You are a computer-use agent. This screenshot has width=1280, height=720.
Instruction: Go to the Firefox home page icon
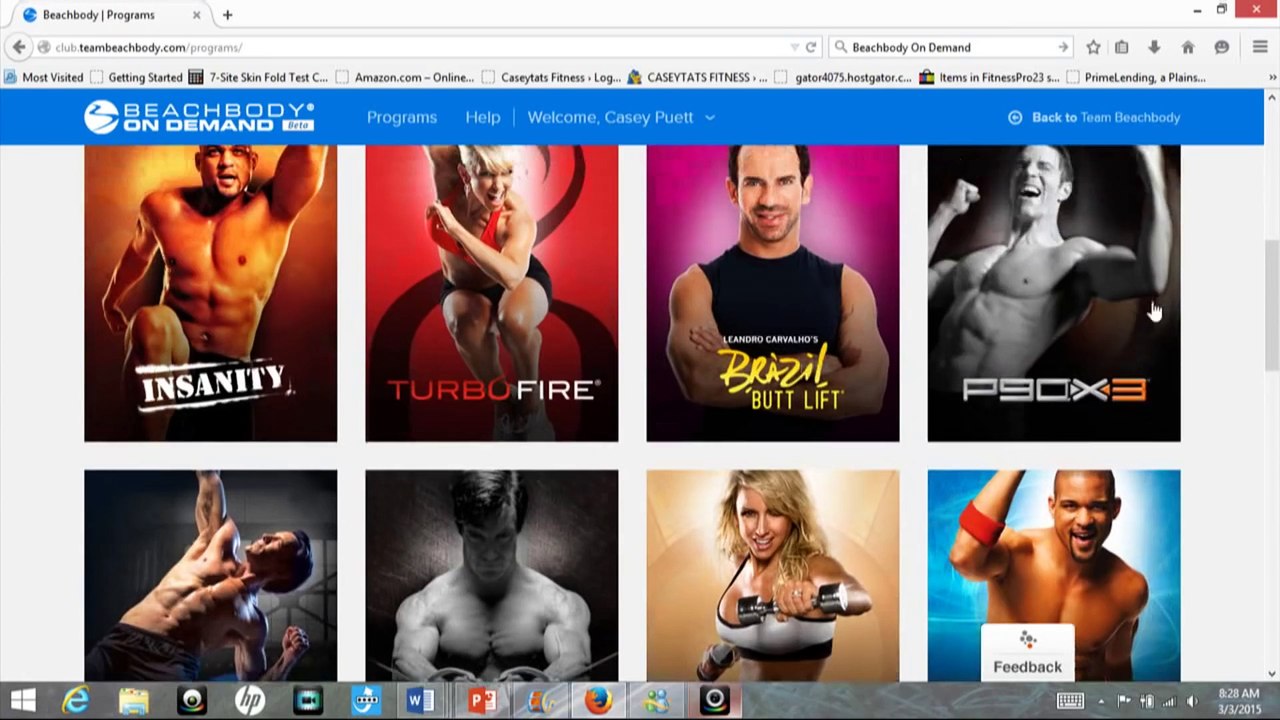click(1188, 47)
